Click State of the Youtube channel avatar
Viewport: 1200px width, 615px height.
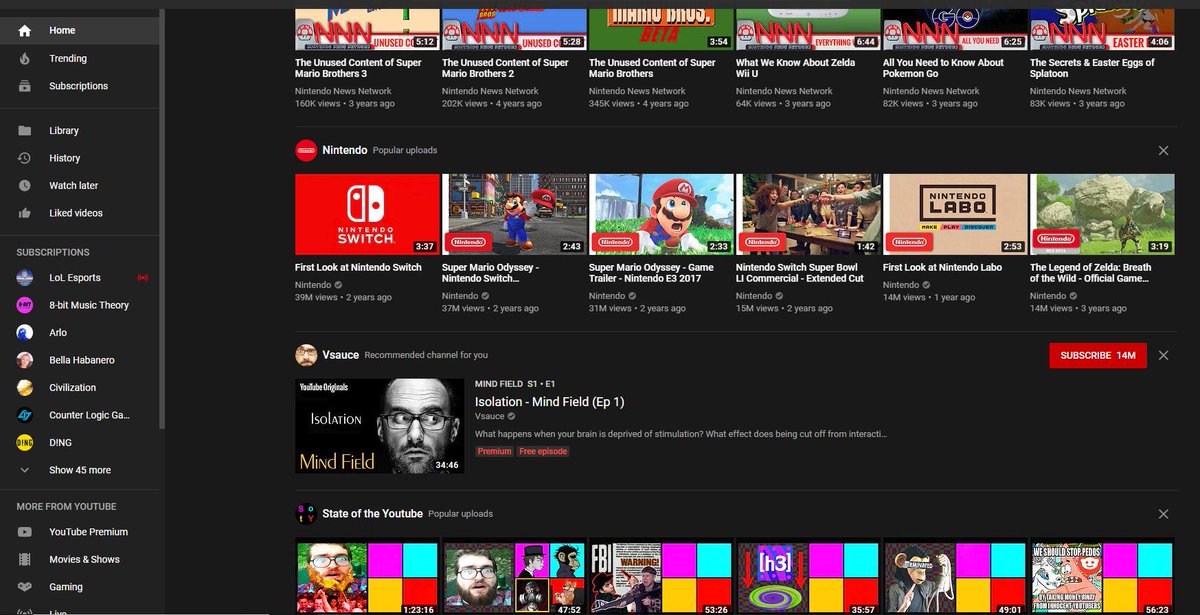pyautogui.click(x=306, y=514)
